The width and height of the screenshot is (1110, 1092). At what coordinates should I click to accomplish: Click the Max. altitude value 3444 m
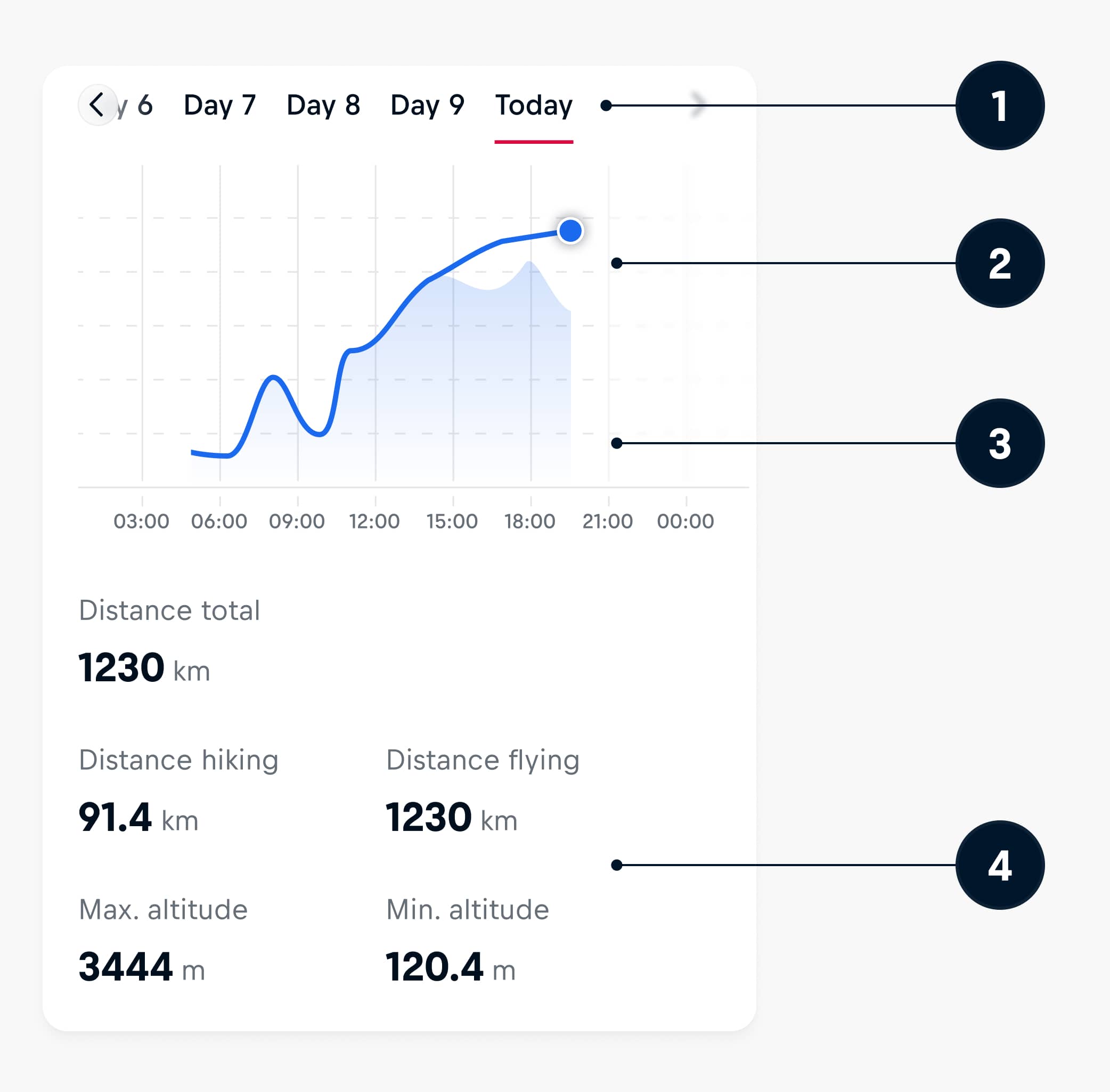click(x=142, y=967)
